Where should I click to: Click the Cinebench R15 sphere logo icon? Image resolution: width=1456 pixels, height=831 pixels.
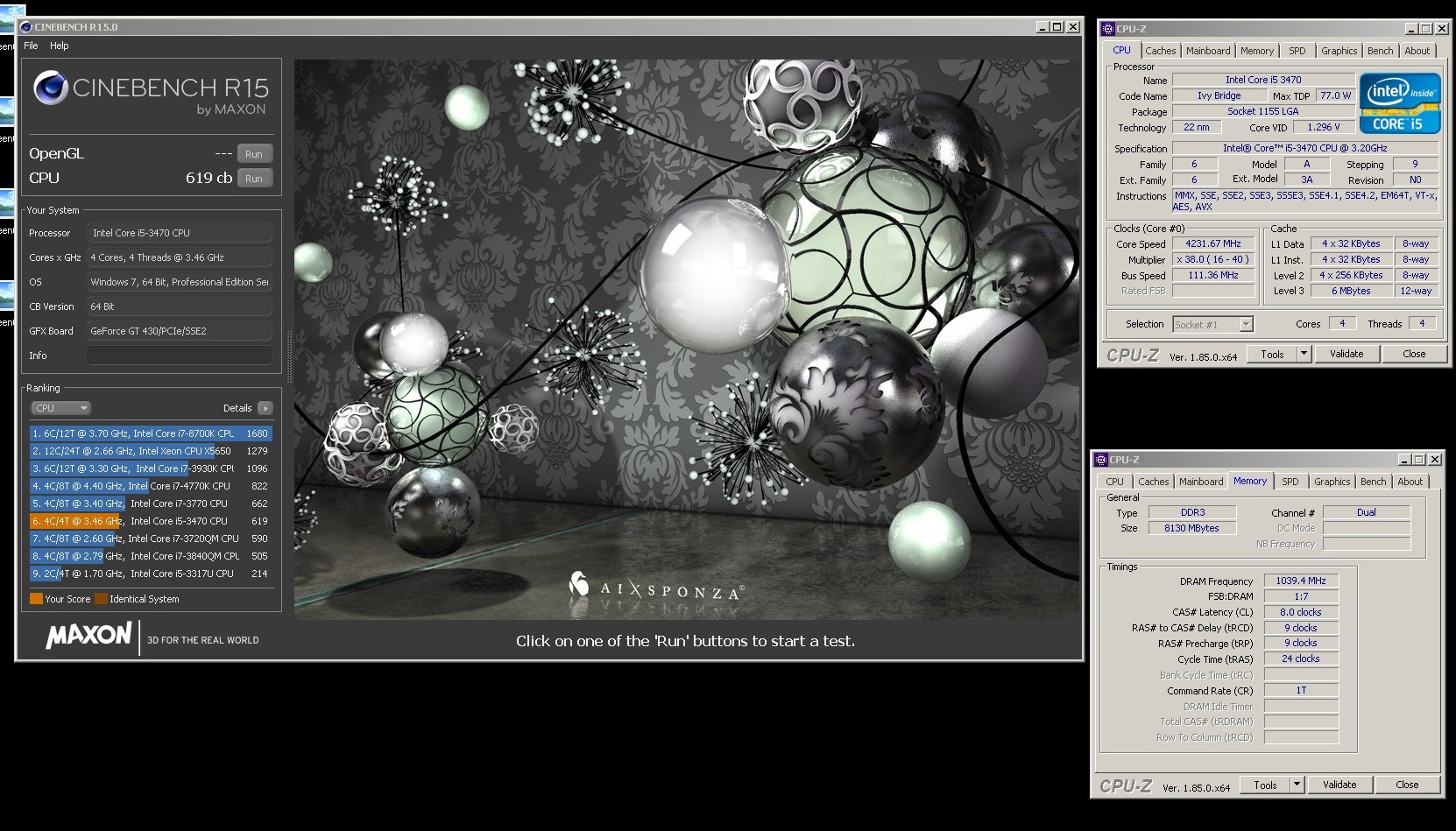point(51,88)
